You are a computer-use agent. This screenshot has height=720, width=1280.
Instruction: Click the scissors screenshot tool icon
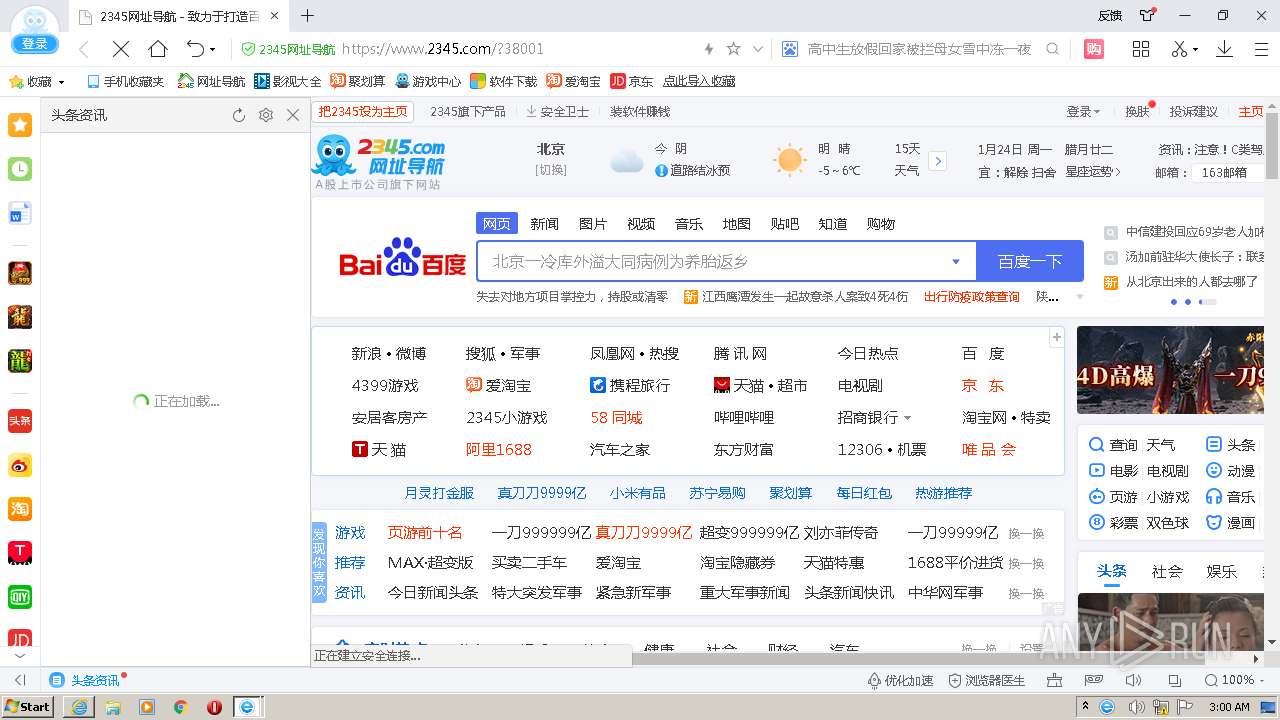1179,49
